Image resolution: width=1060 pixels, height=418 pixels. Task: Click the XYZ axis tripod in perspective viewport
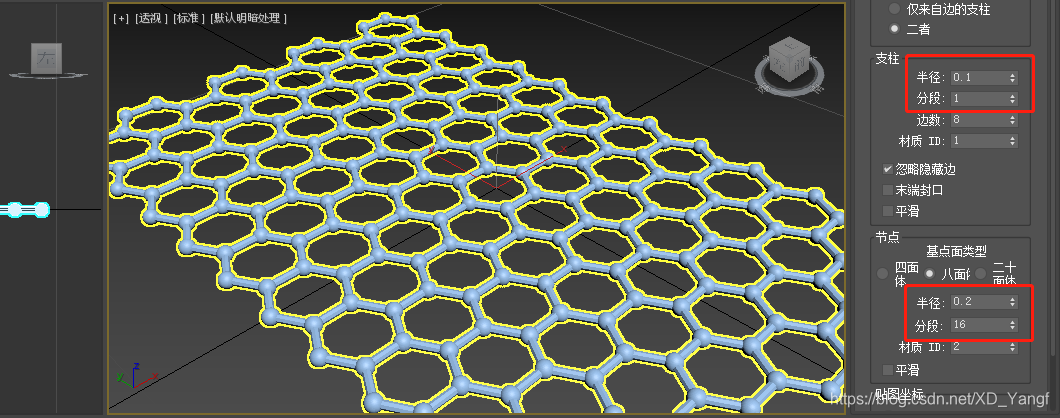(136, 374)
